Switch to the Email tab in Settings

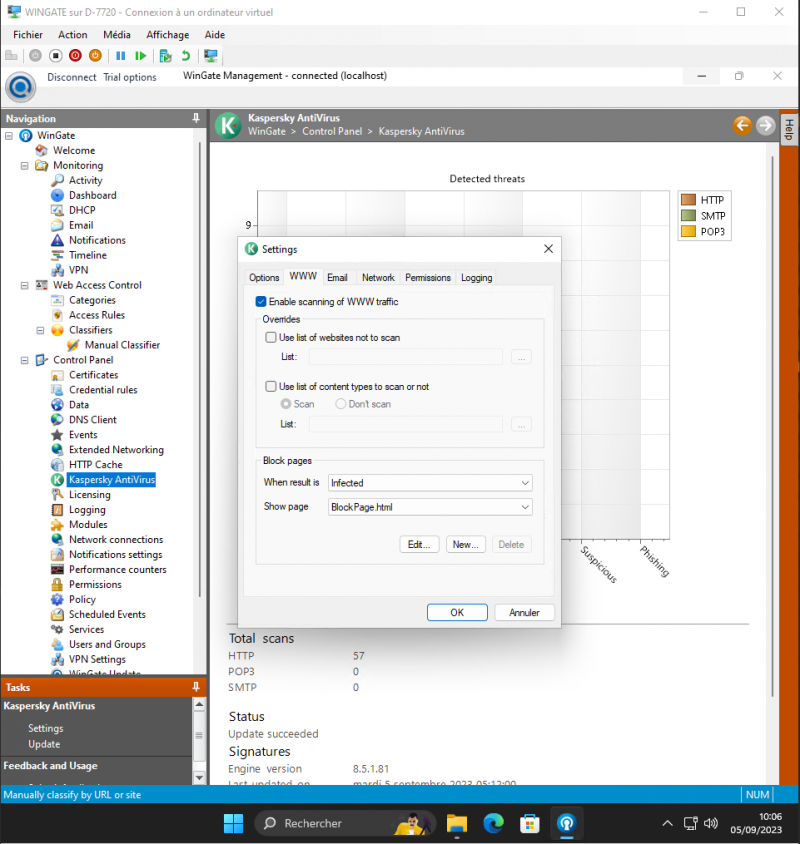(337, 278)
